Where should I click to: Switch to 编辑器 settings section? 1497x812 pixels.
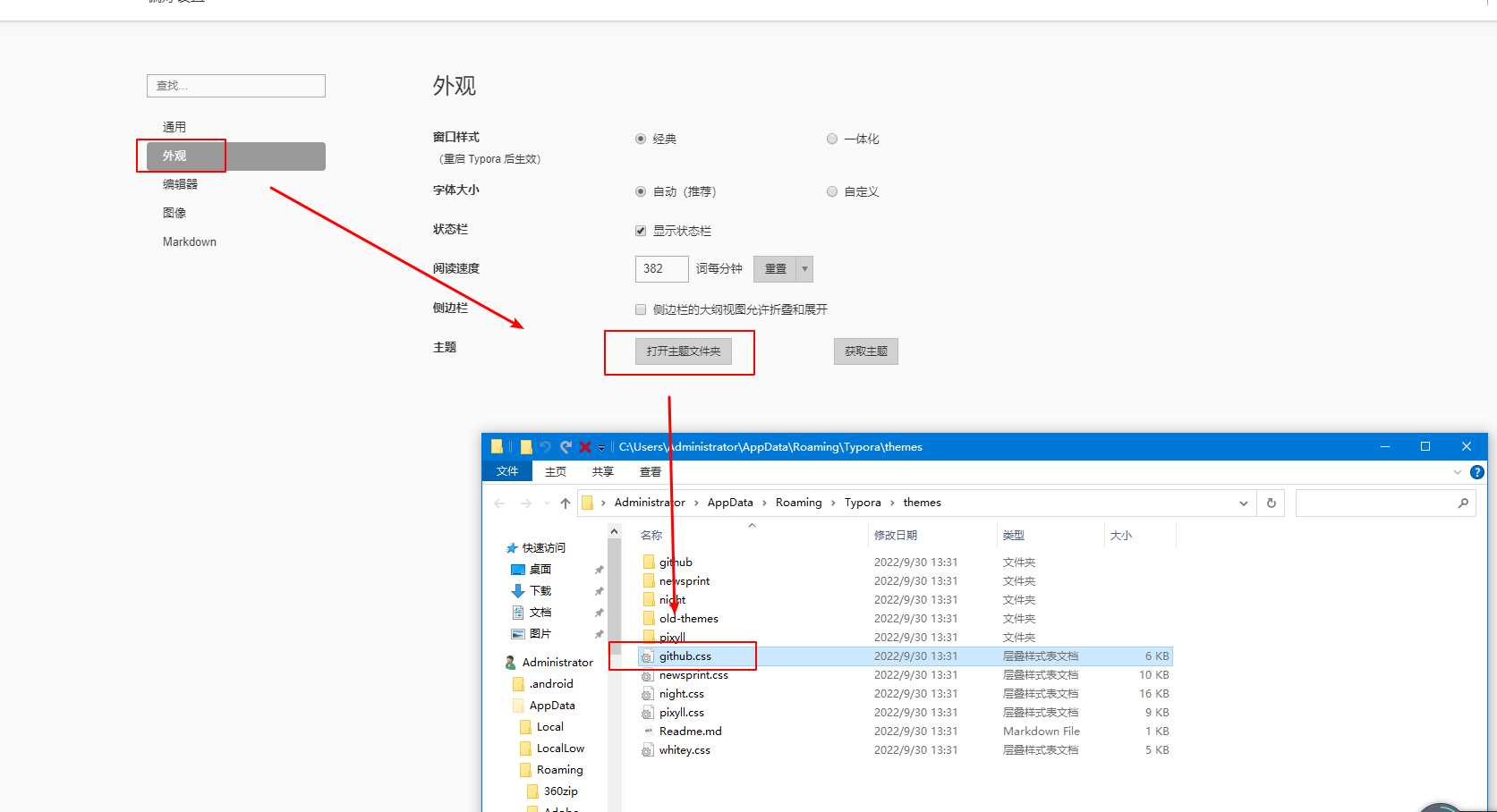tap(180, 184)
